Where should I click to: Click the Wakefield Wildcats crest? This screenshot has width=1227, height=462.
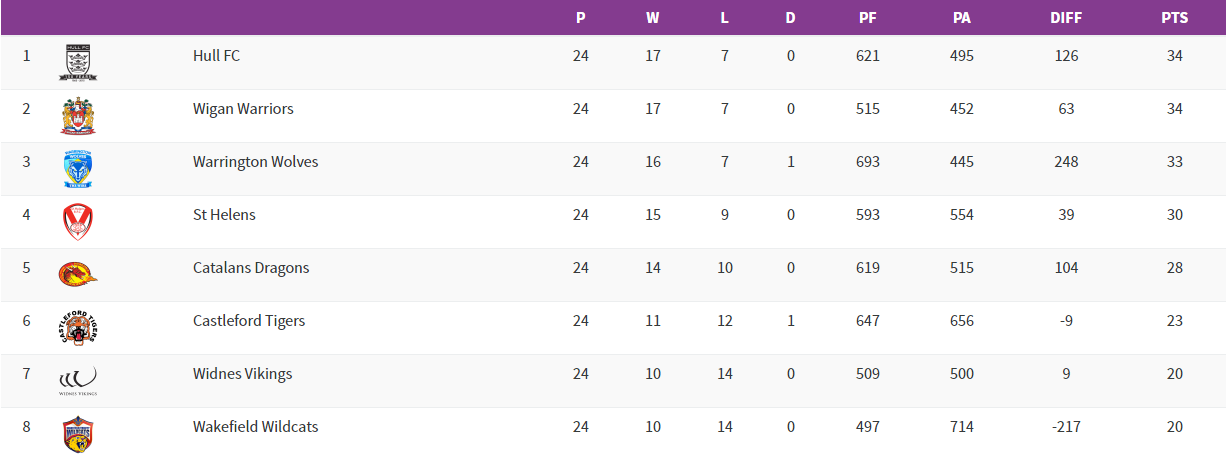point(78,433)
